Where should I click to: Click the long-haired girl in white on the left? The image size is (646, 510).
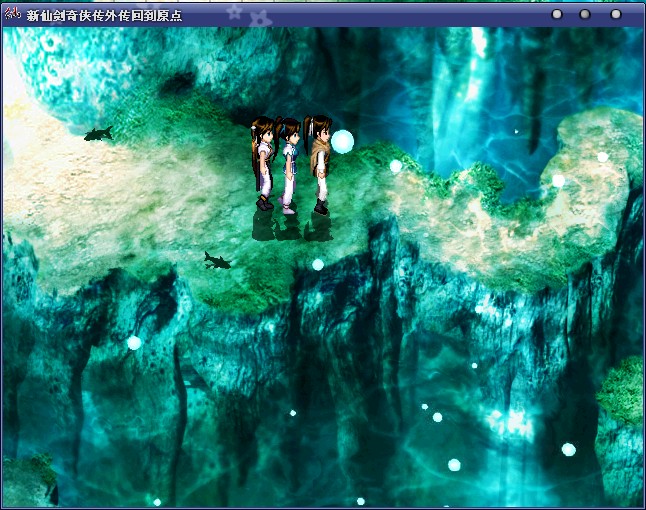coord(263,163)
